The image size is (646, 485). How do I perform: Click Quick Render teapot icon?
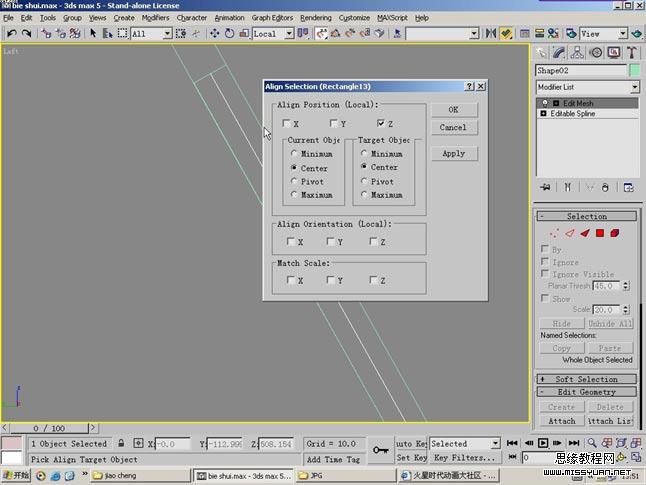click(x=637, y=33)
